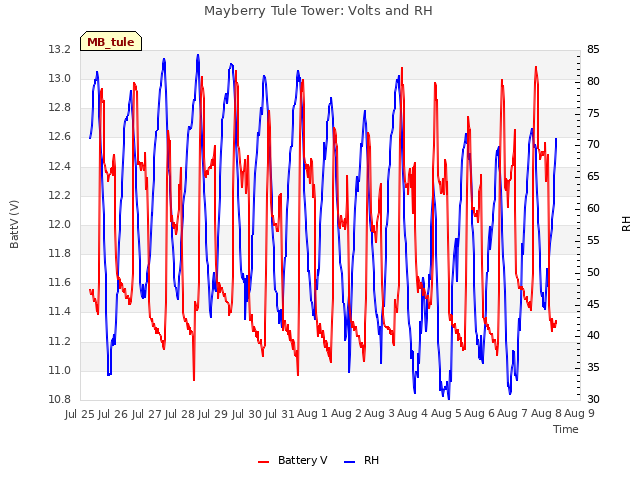This screenshot has height=480, width=640.
Task: Click the 65 RH tick label
Action: pyautogui.click(x=593, y=177)
